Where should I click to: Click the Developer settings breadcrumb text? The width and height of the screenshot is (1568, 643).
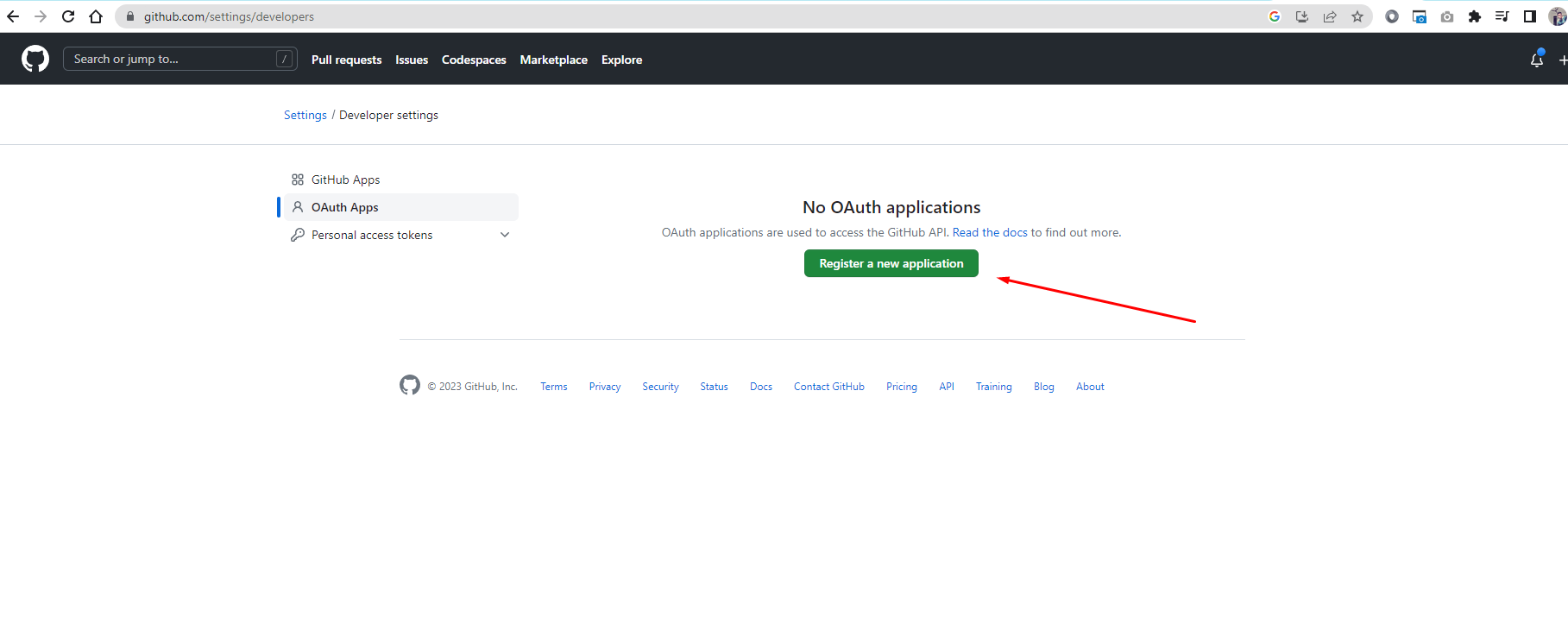coord(388,115)
